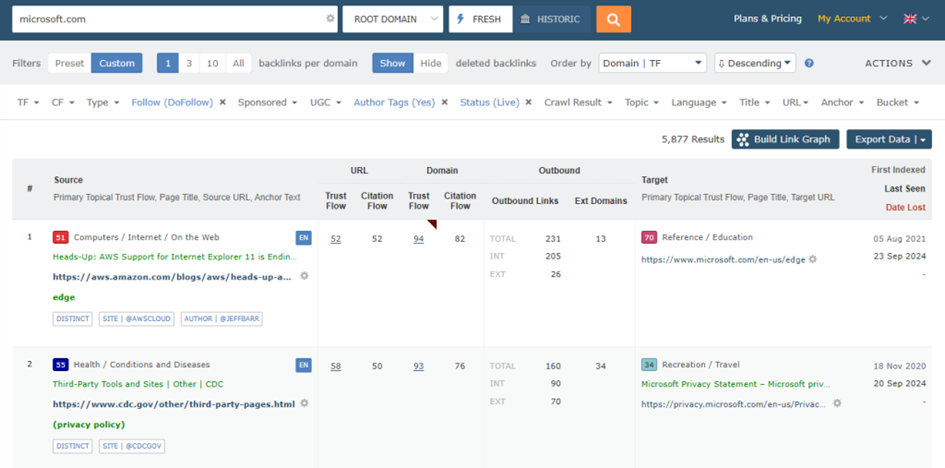Image resolution: width=945 pixels, height=468 pixels.
Task: Select All backlinks per domain
Action: click(239, 63)
